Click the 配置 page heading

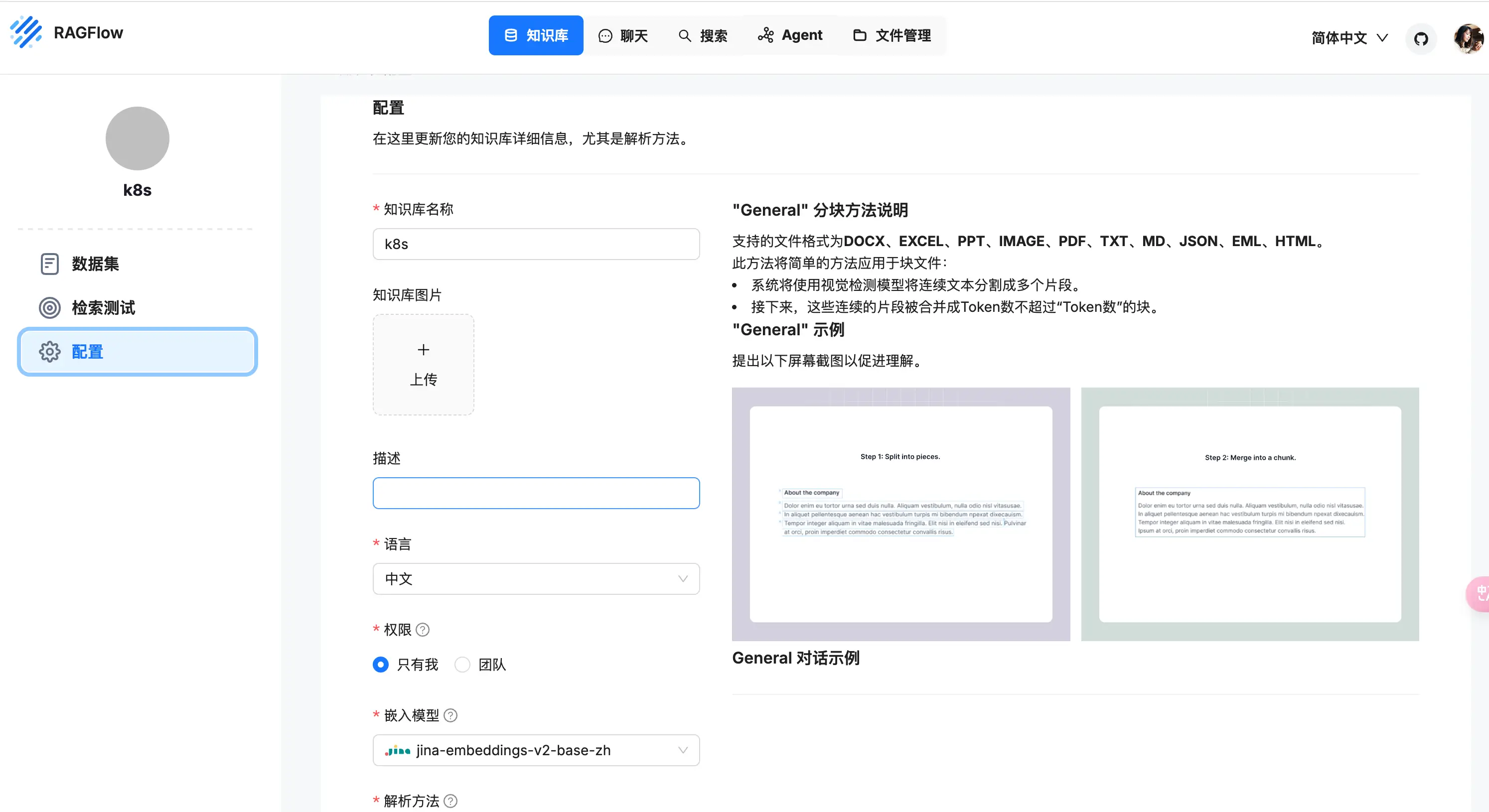coord(388,108)
